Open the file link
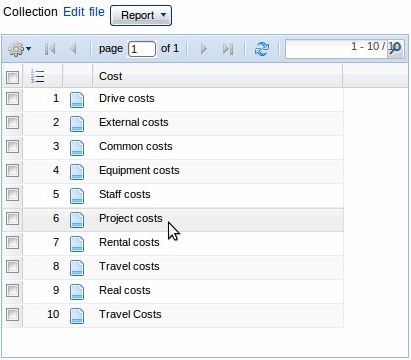 pyautogui.click(x=97, y=12)
